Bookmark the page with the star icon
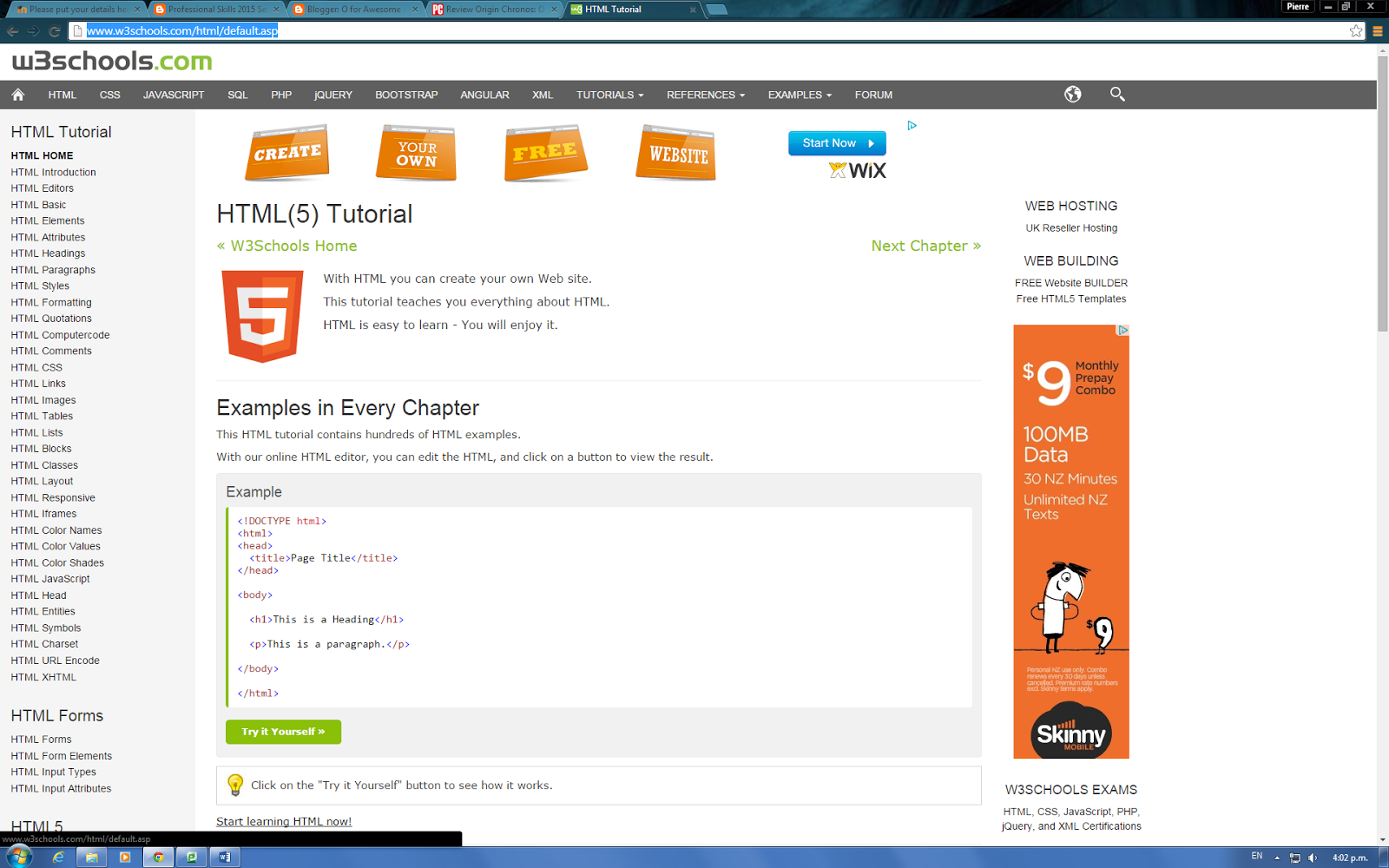This screenshot has height=868, width=1389. (1356, 30)
